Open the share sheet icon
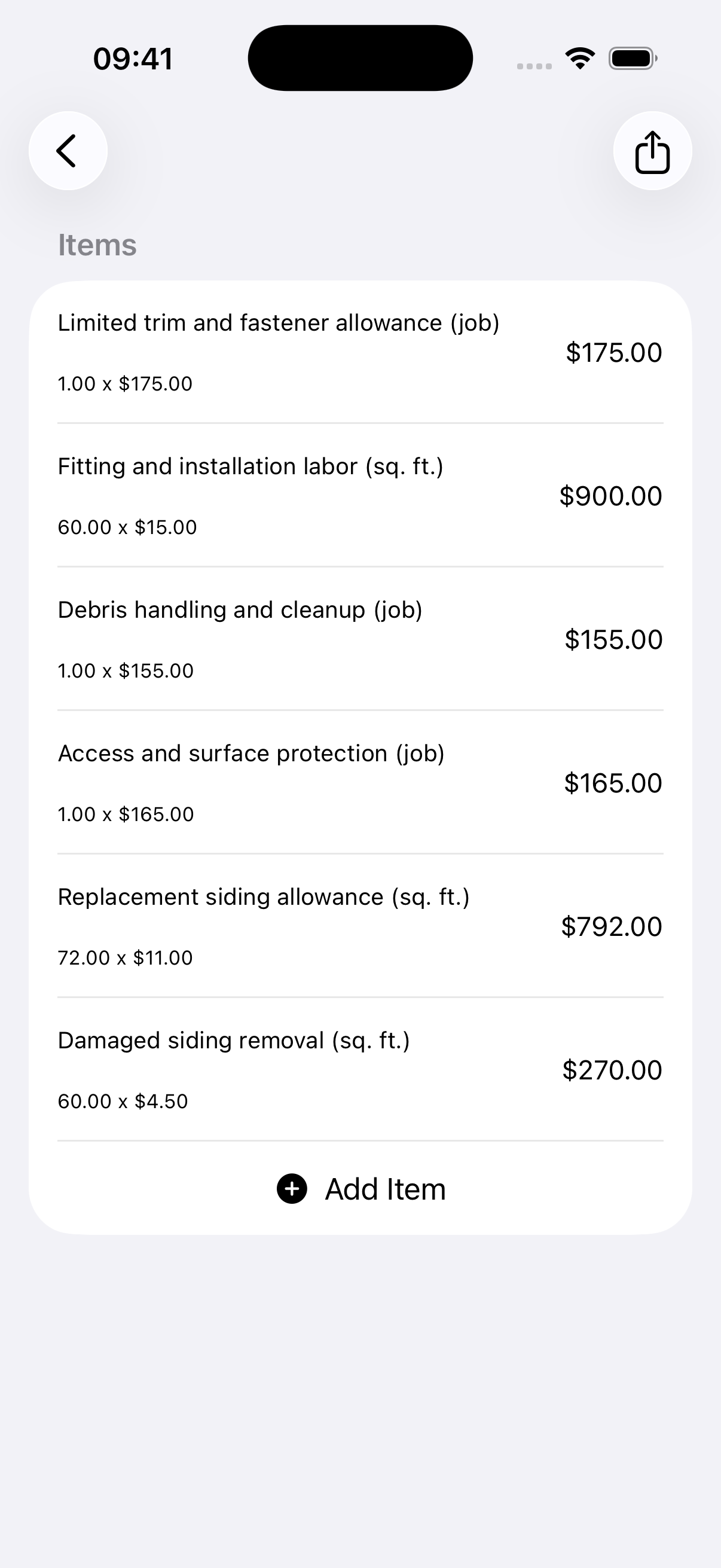Viewport: 721px width, 1568px height. [x=652, y=151]
